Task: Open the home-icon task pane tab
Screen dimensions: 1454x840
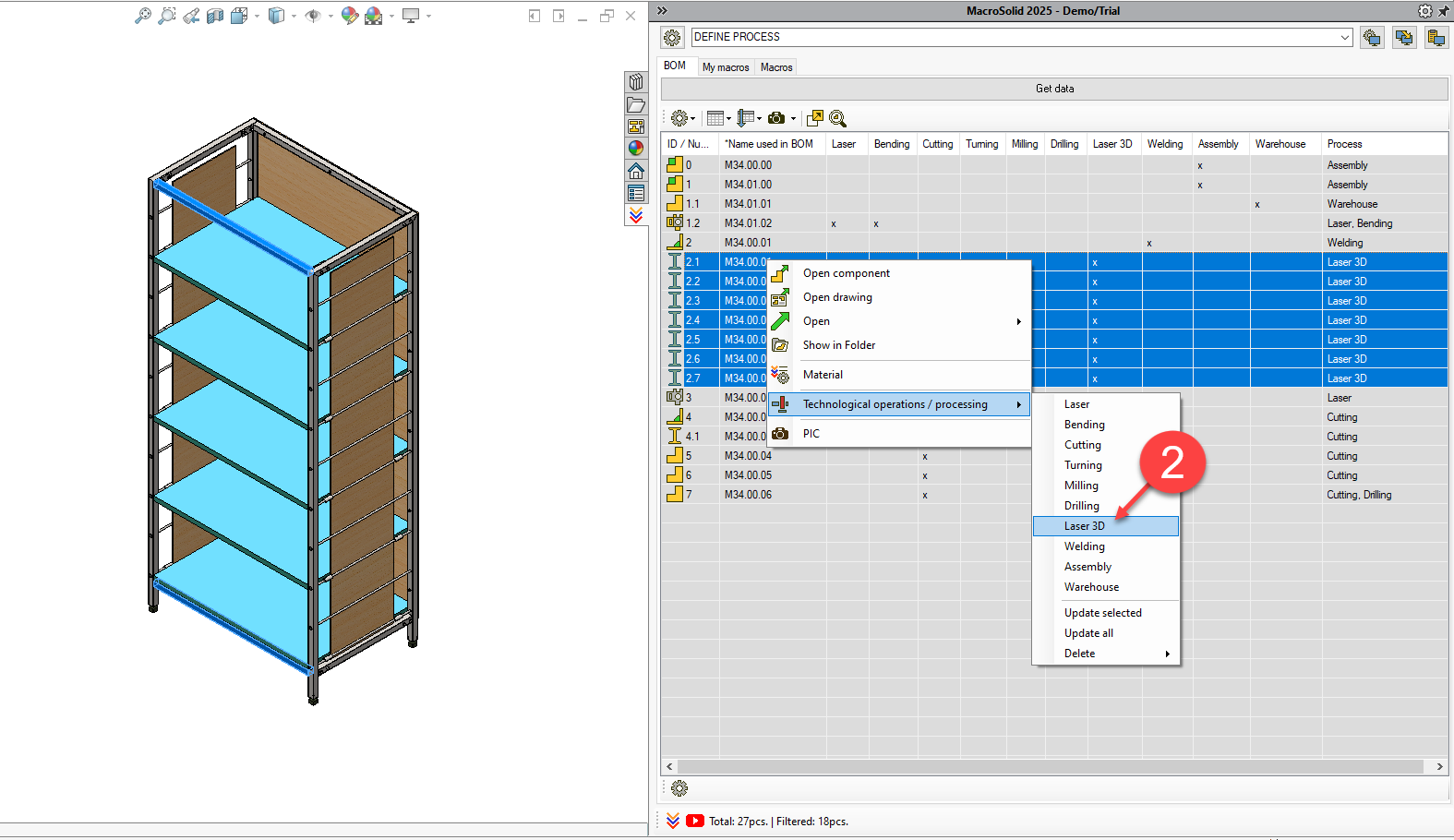Action: coord(636,171)
